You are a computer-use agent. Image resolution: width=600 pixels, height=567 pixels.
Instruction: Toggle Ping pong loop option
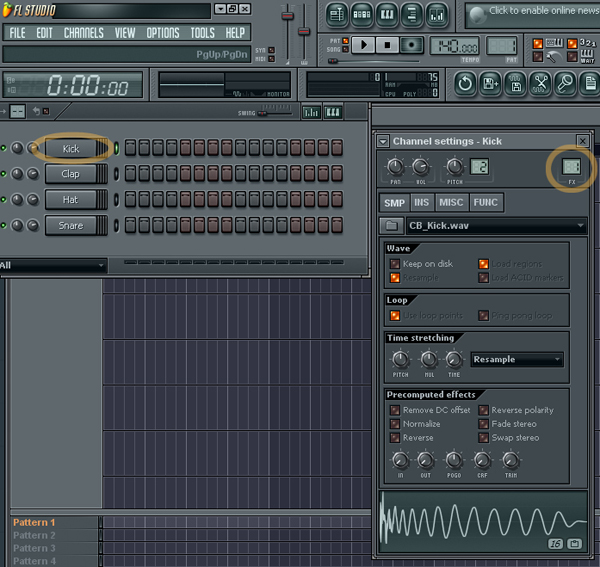(x=483, y=316)
